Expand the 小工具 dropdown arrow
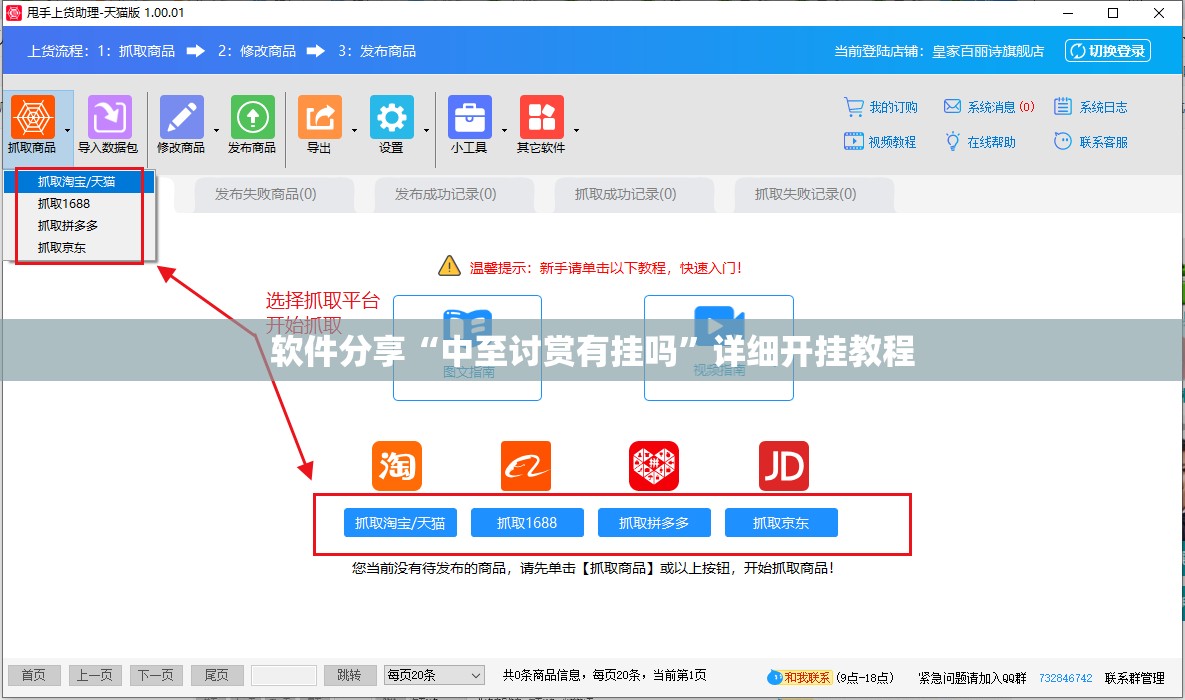The image size is (1185, 700). (x=504, y=130)
